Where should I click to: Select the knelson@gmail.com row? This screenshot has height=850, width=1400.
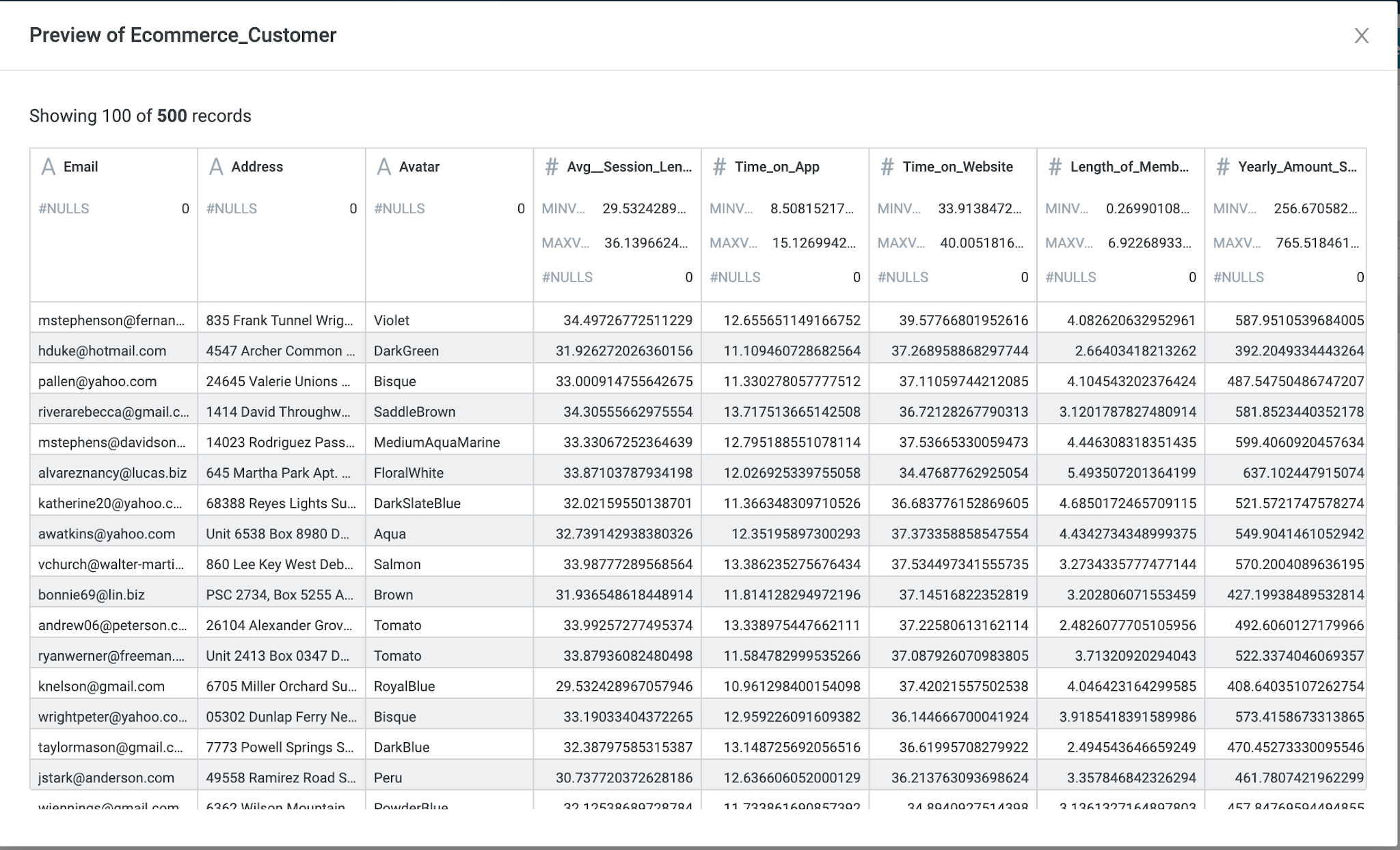[101, 686]
